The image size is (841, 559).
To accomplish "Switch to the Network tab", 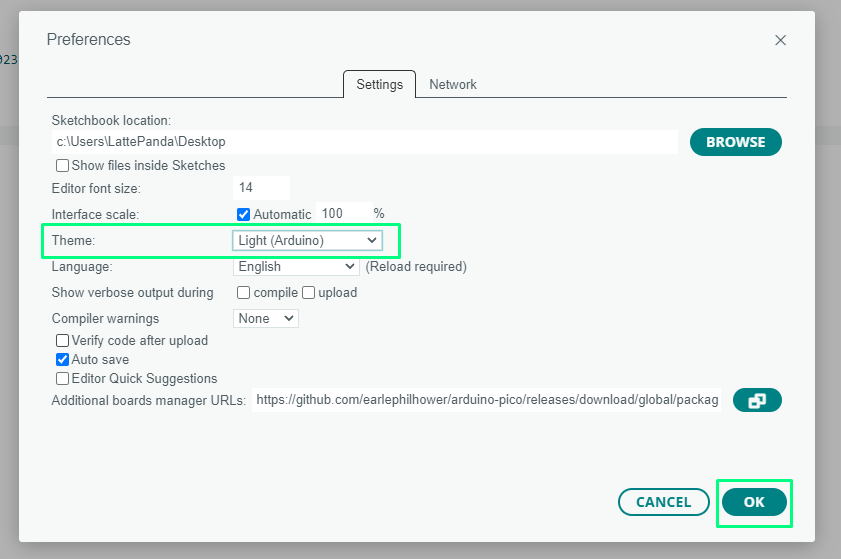I will click(x=453, y=84).
